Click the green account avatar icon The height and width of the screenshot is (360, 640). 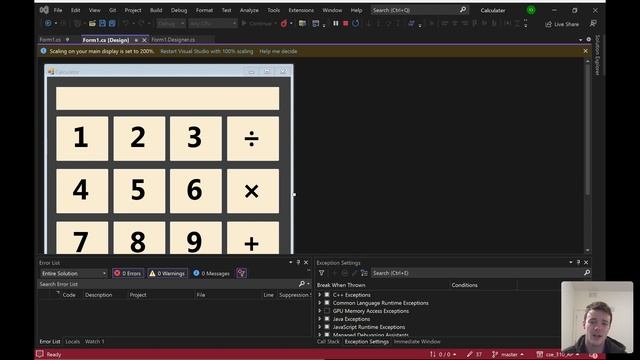pyautogui.click(x=531, y=10)
